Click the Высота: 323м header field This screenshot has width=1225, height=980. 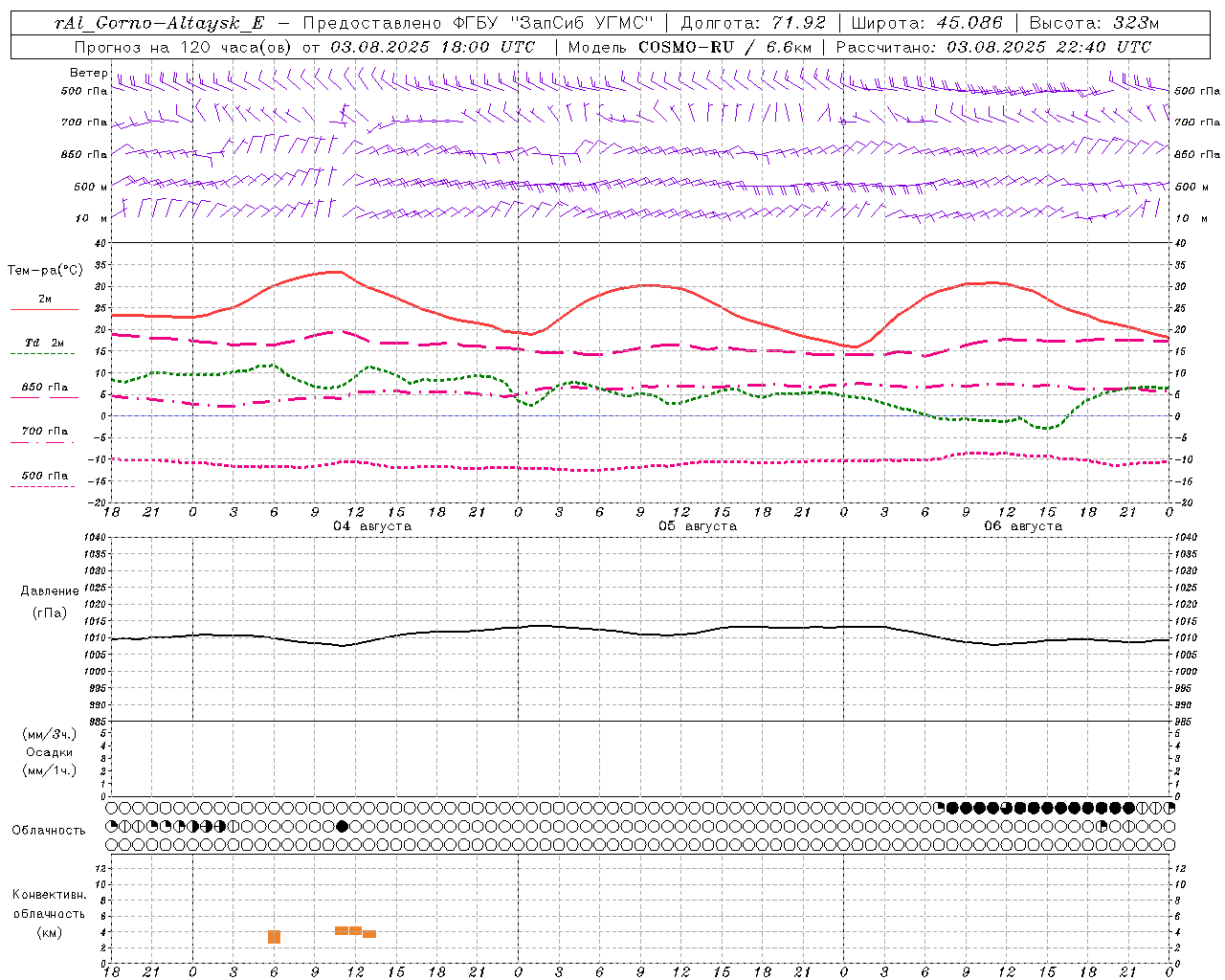pyautogui.click(x=1094, y=23)
